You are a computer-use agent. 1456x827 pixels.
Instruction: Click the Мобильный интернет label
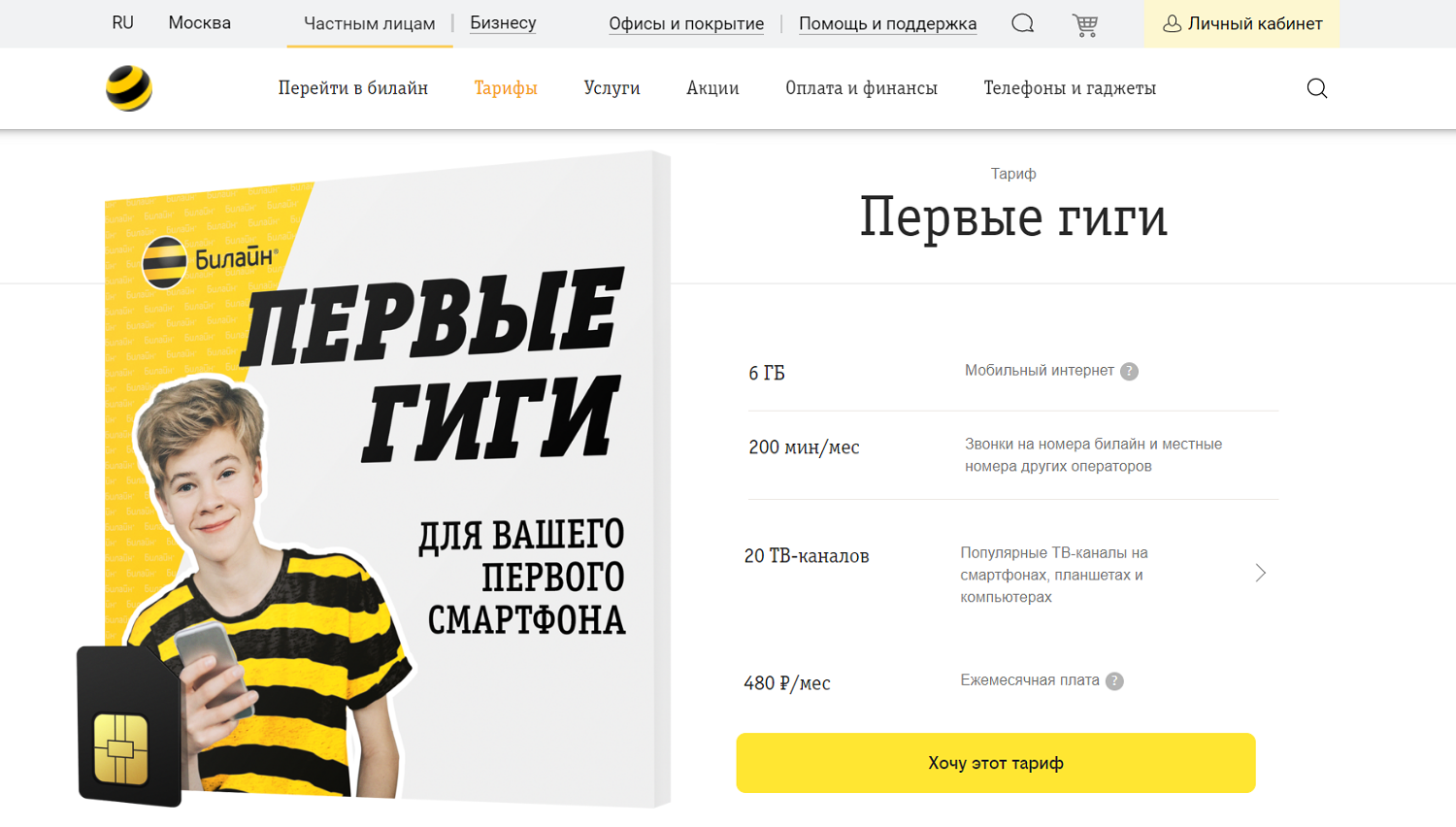[x=1040, y=371]
